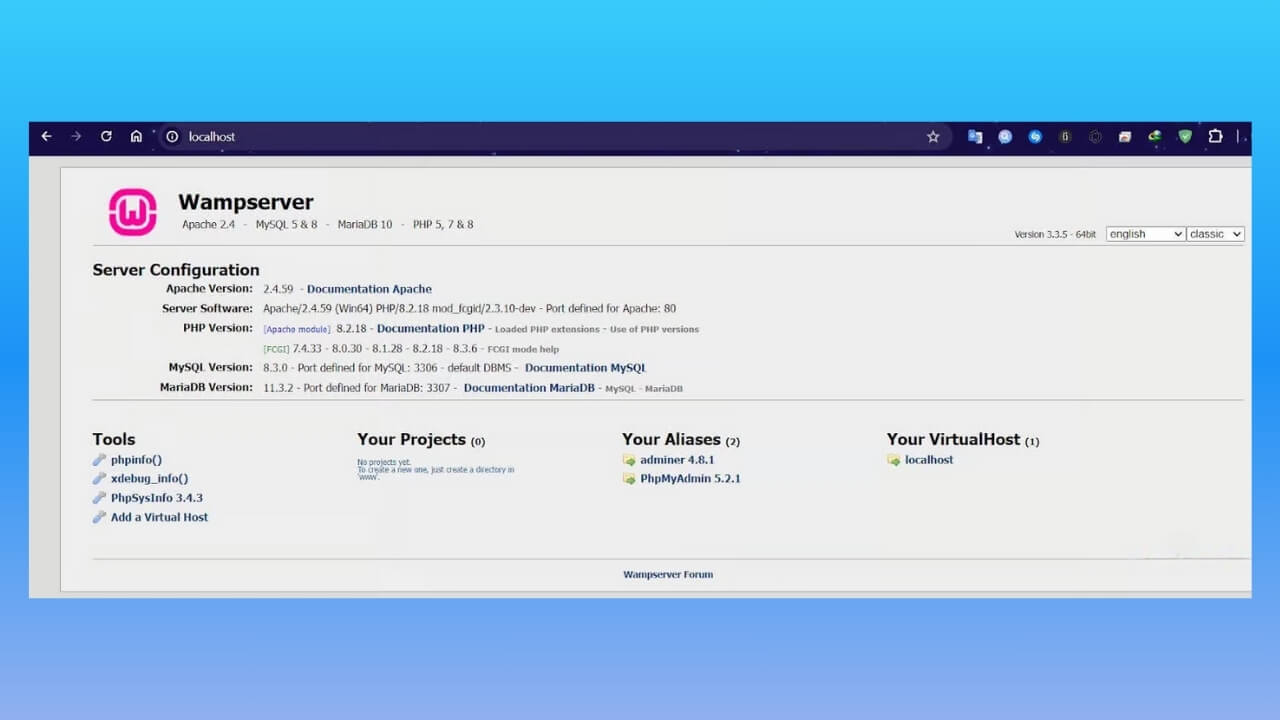Click the folder icon beside localhost virtualhost
Screen dimensions: 1280x720
pyautogui.click(x=893, y=460)
